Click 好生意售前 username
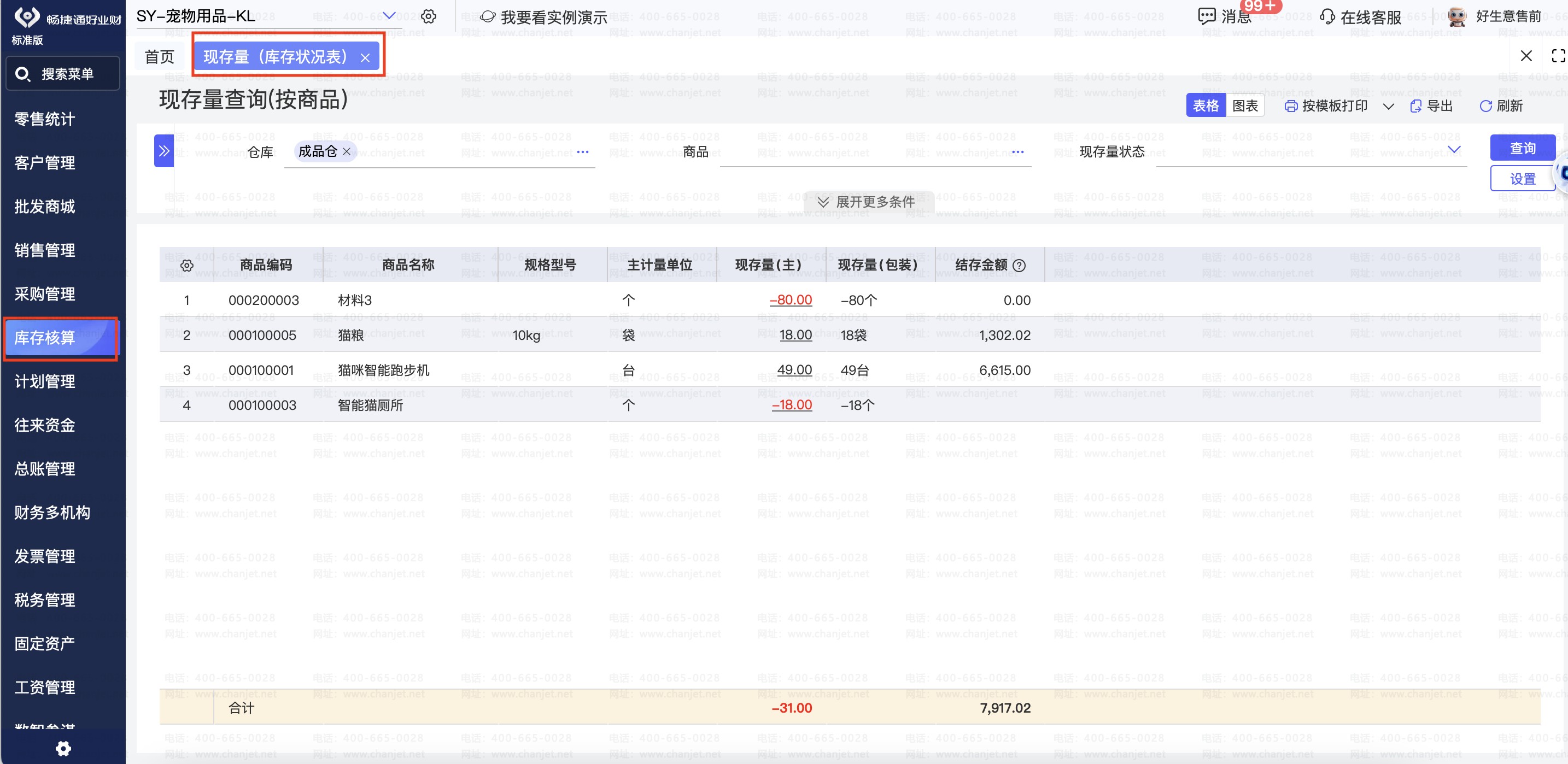 pyautogui.click(x=1508, y=16)
